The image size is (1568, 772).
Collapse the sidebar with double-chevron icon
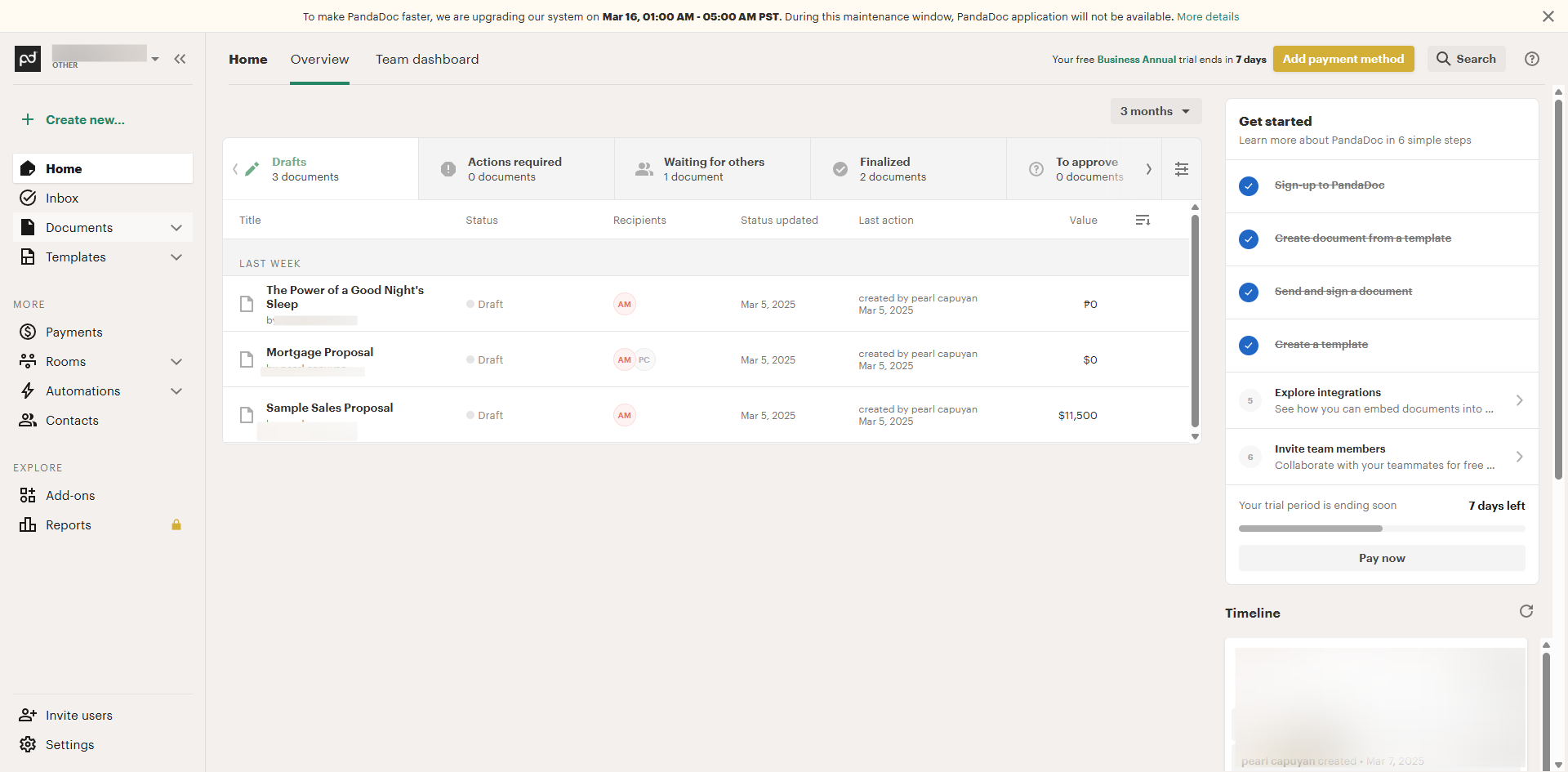[x=180, y=59]
